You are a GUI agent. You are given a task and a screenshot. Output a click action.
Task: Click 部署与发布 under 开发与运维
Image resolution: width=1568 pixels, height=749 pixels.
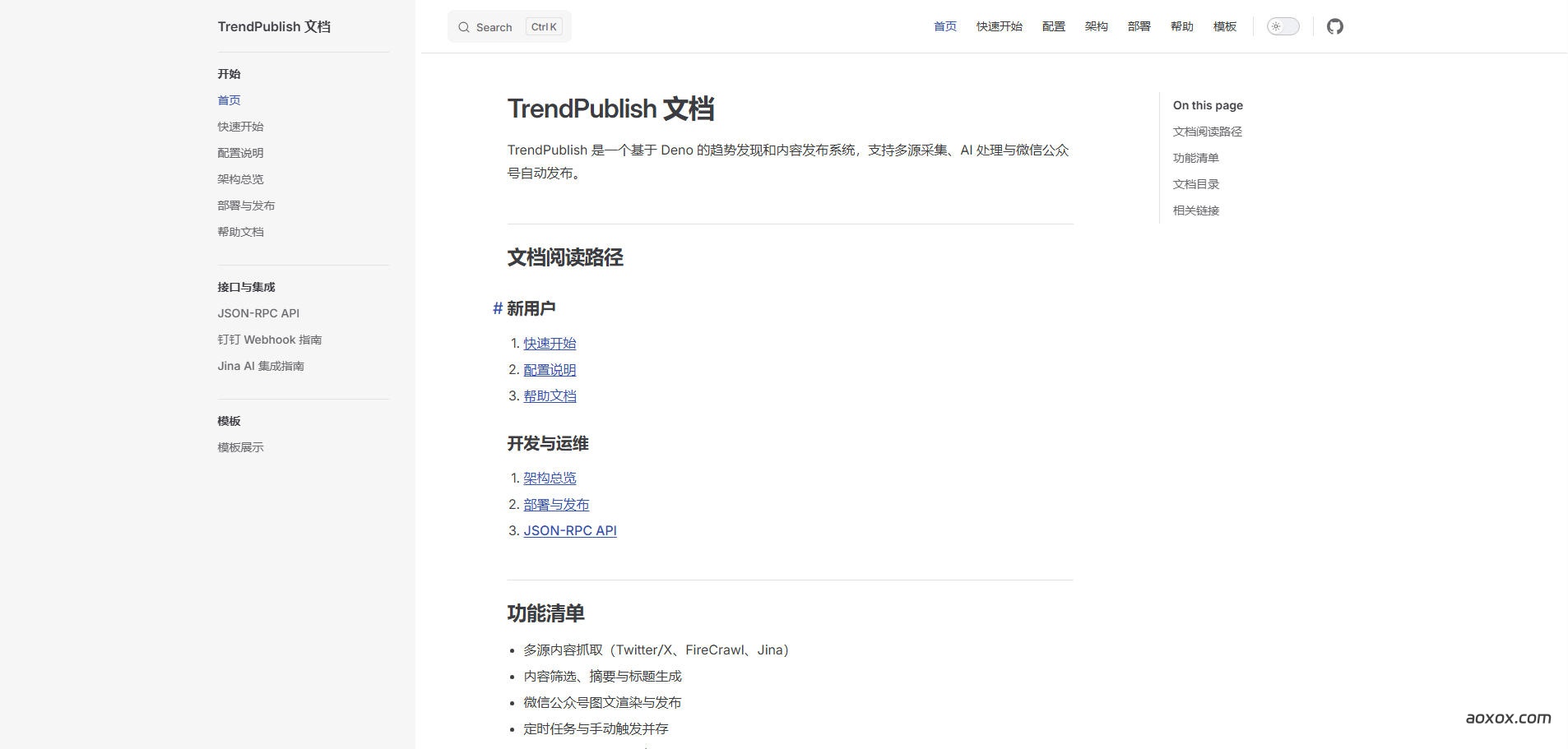tap(556, 504)
